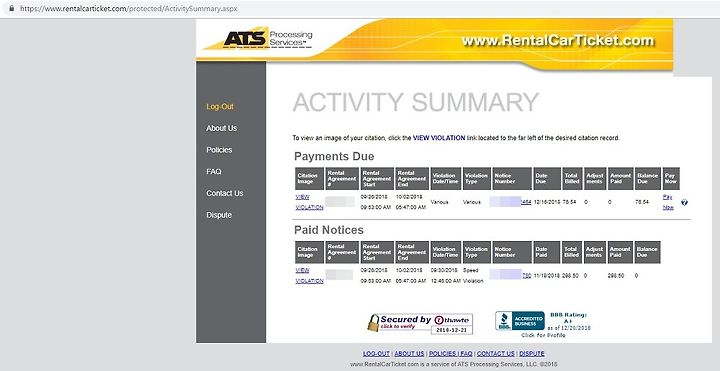The width and height of the screenshot is (720, 371).
Task: Click the Paid Notices heading
Action: [x=329, y=230]
